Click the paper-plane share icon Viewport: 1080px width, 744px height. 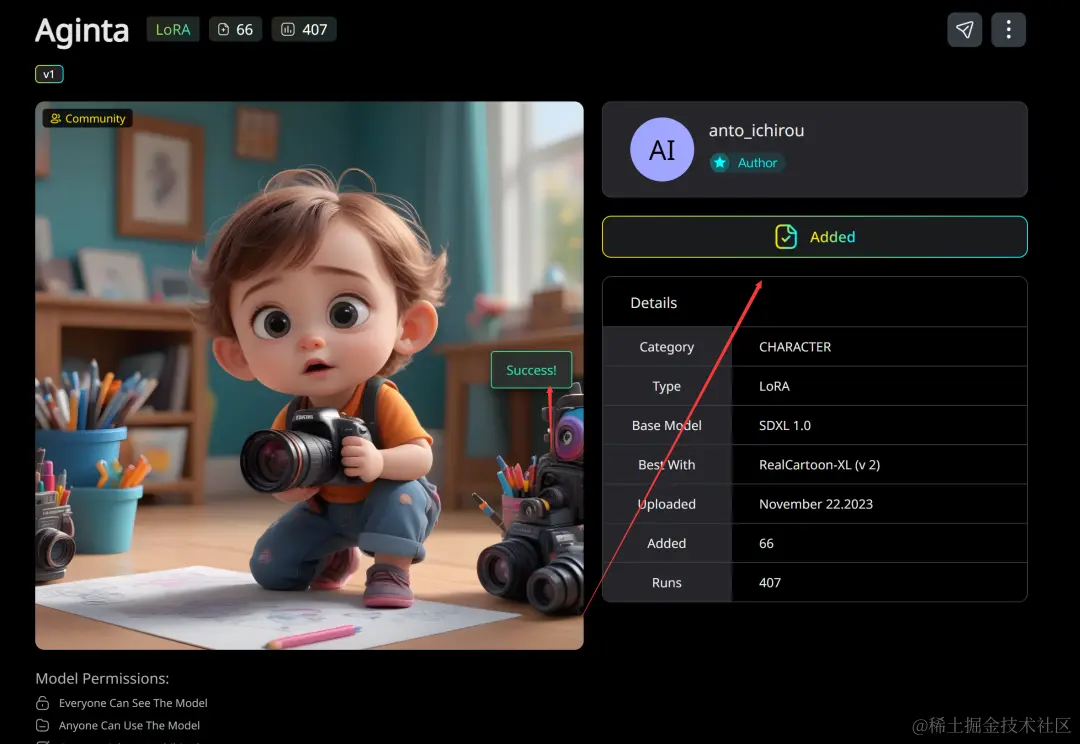964,30
